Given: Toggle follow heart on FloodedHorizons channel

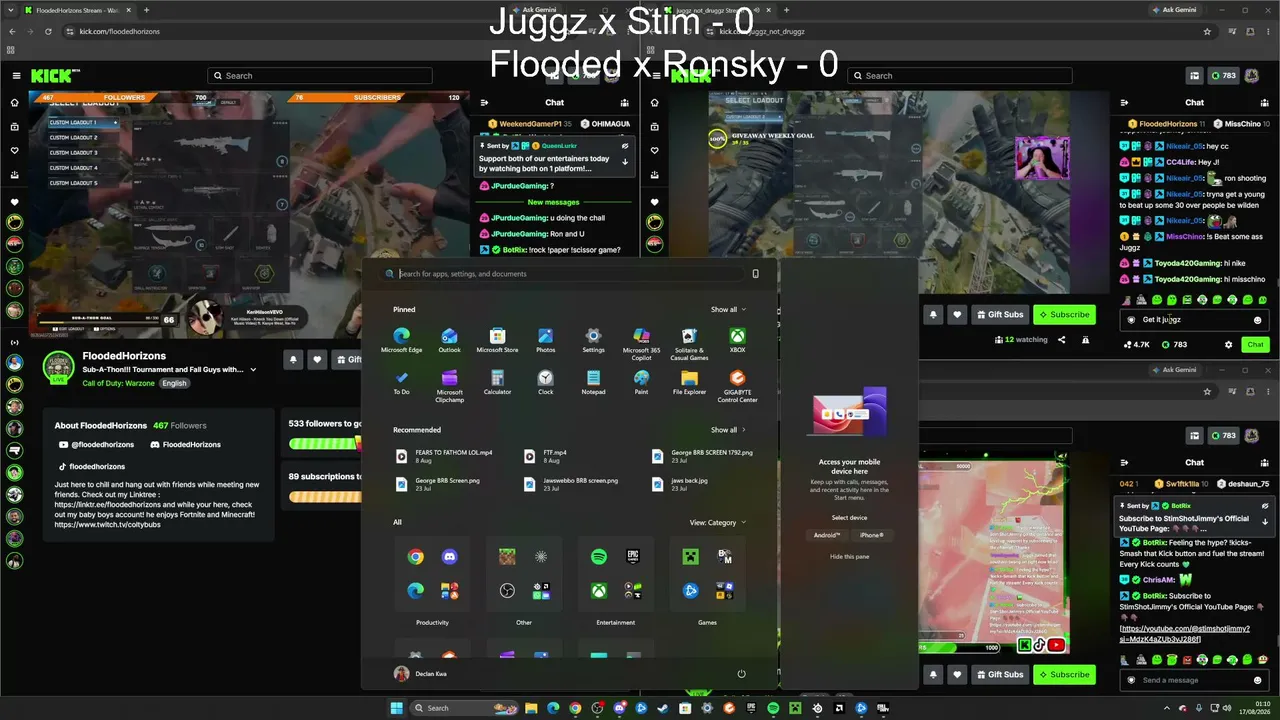Looking at the screenshot, I should [x=317, y=360].
